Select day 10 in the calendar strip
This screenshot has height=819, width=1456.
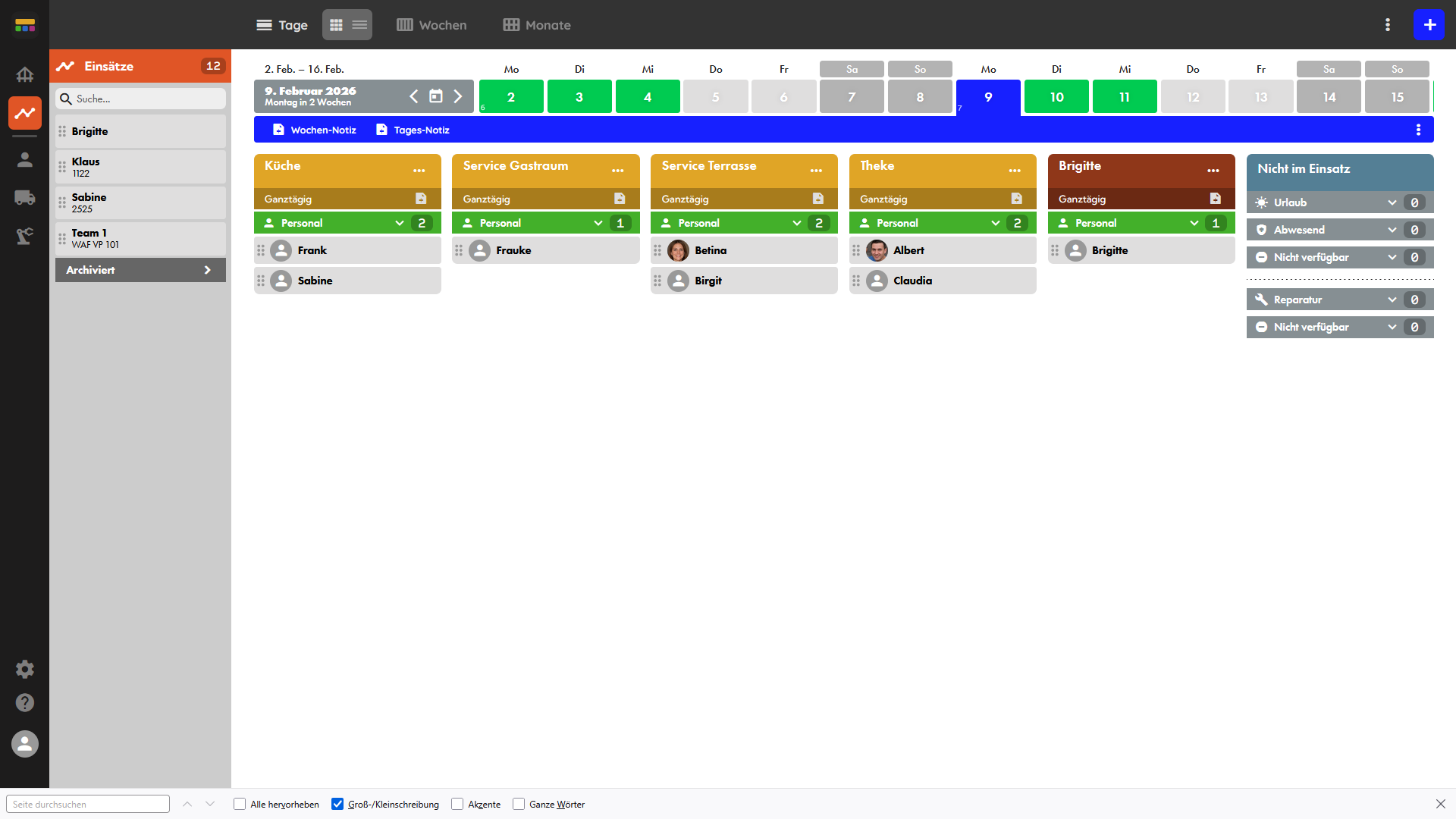coord(1056,97)
